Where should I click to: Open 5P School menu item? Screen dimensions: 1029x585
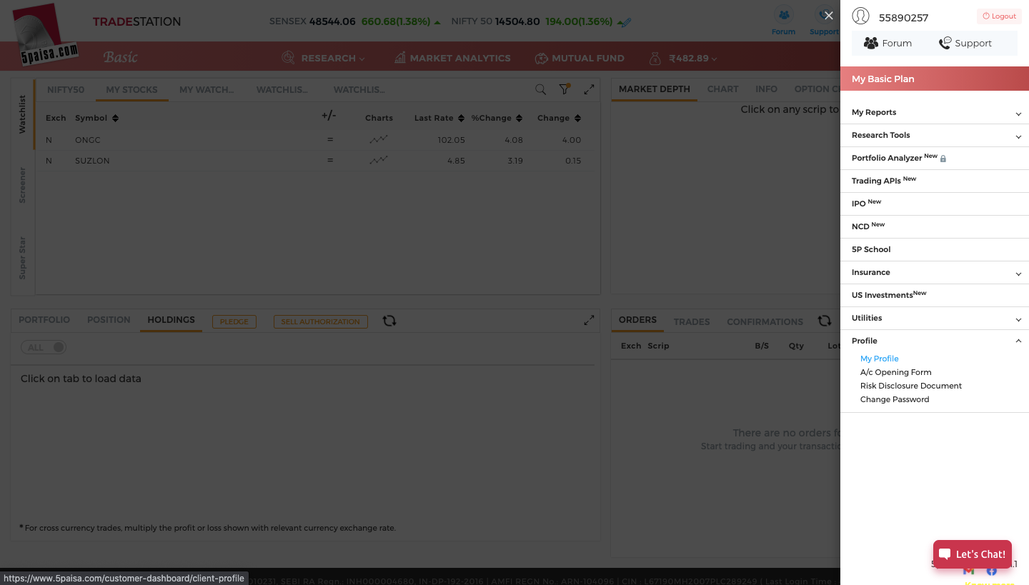934,249
